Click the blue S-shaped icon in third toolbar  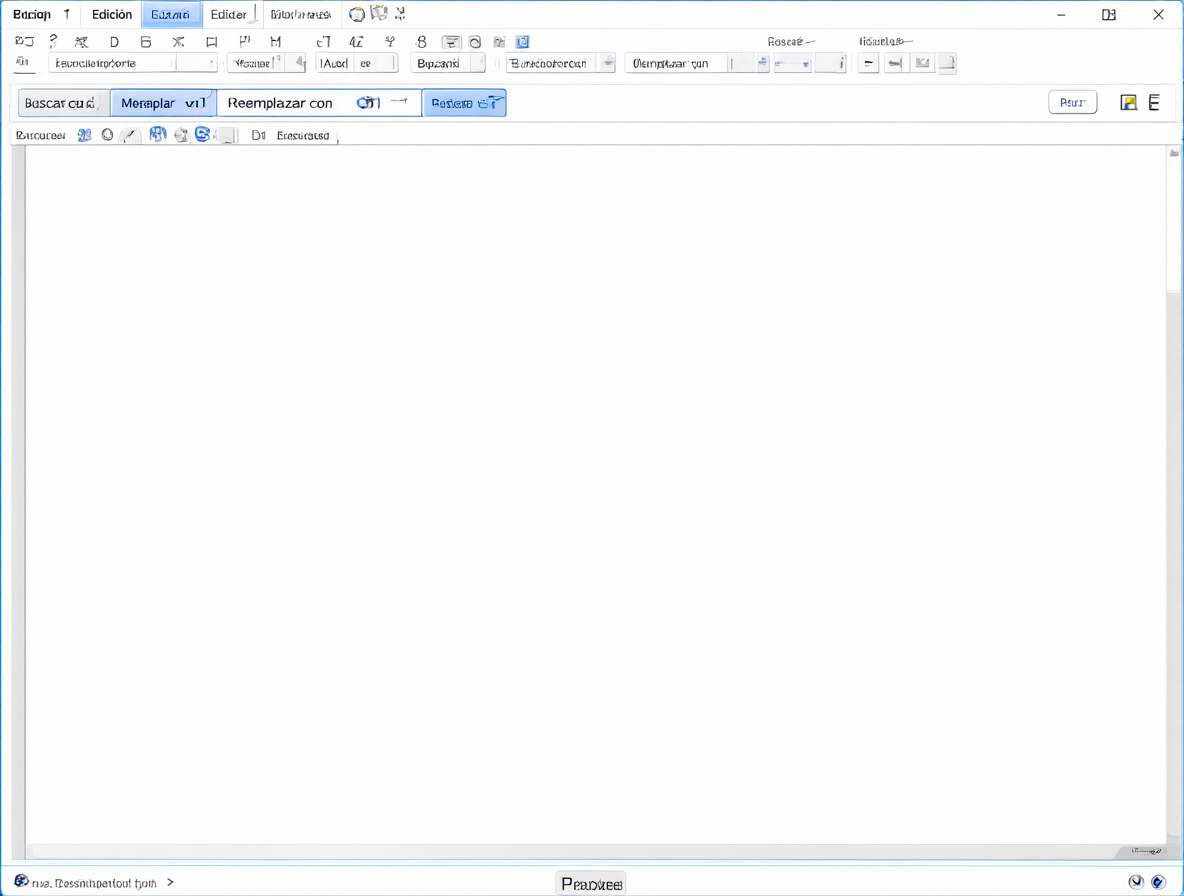point(202,134)
